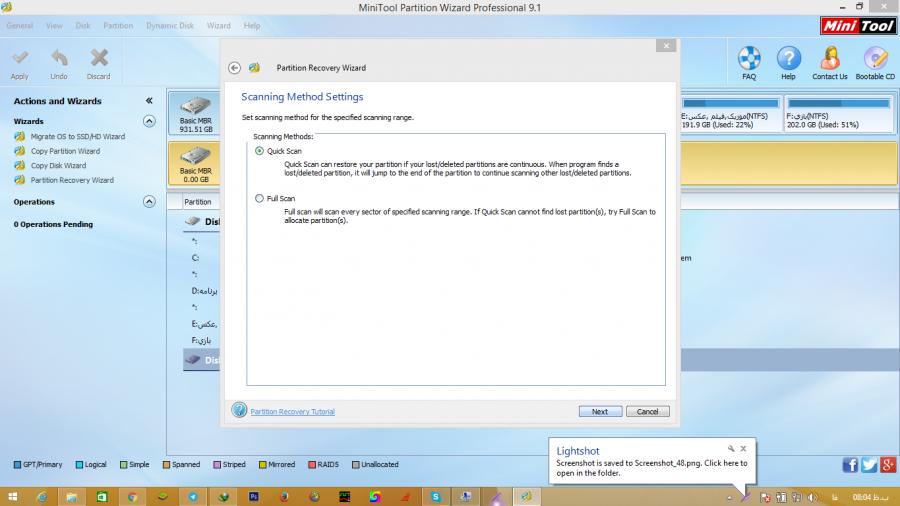The image size is (900, 506).
Task: Click the Unallocated legend color box
Action: point(355,465)
